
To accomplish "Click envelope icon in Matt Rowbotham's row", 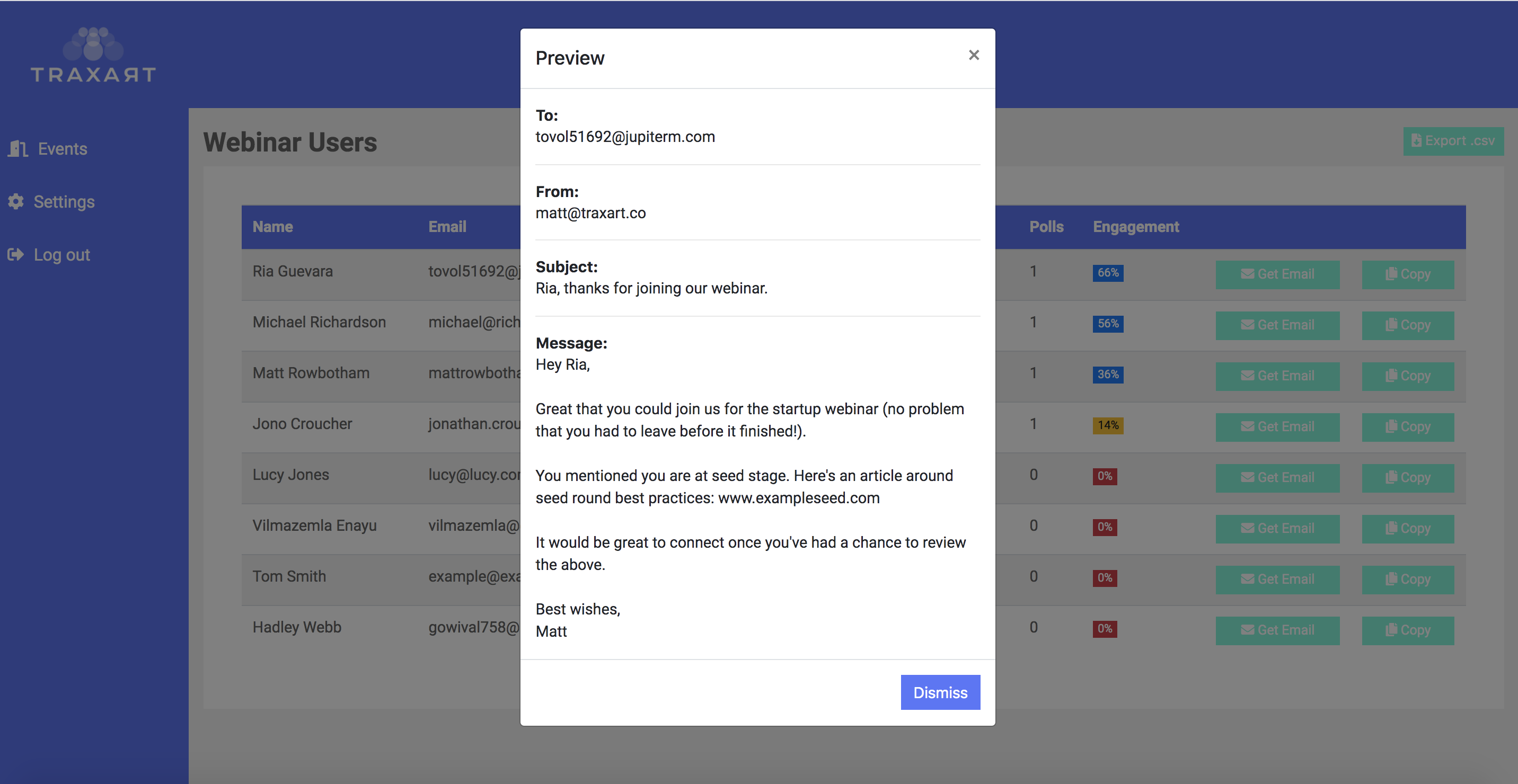I will click(1247, 375).
